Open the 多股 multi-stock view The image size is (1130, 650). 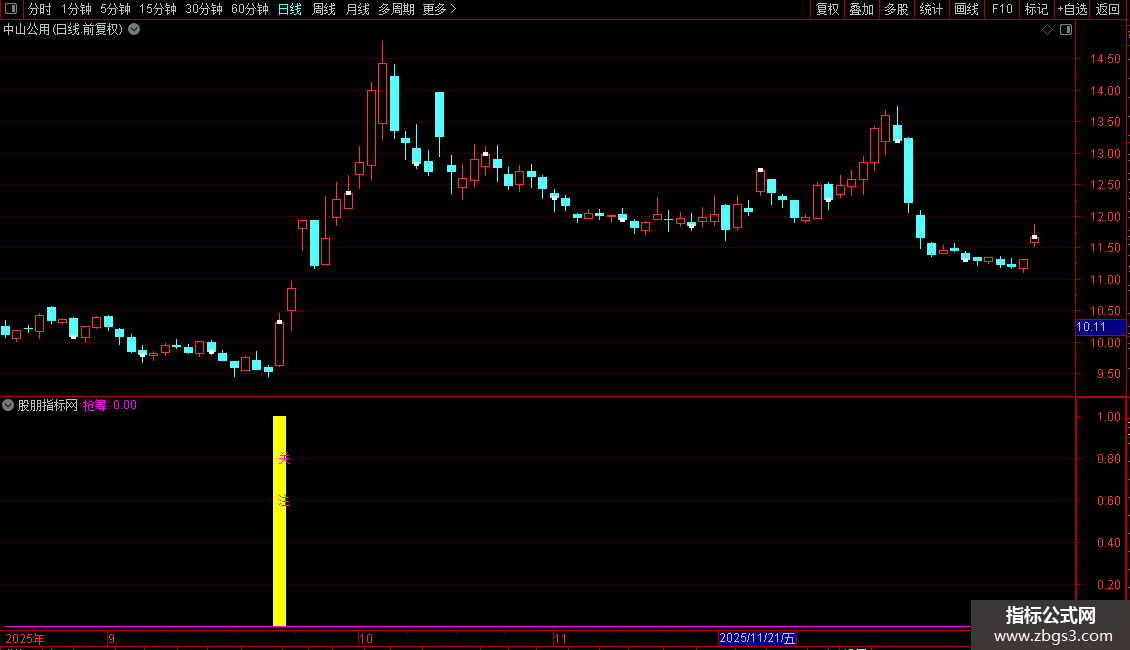click(x=896, y=9)
